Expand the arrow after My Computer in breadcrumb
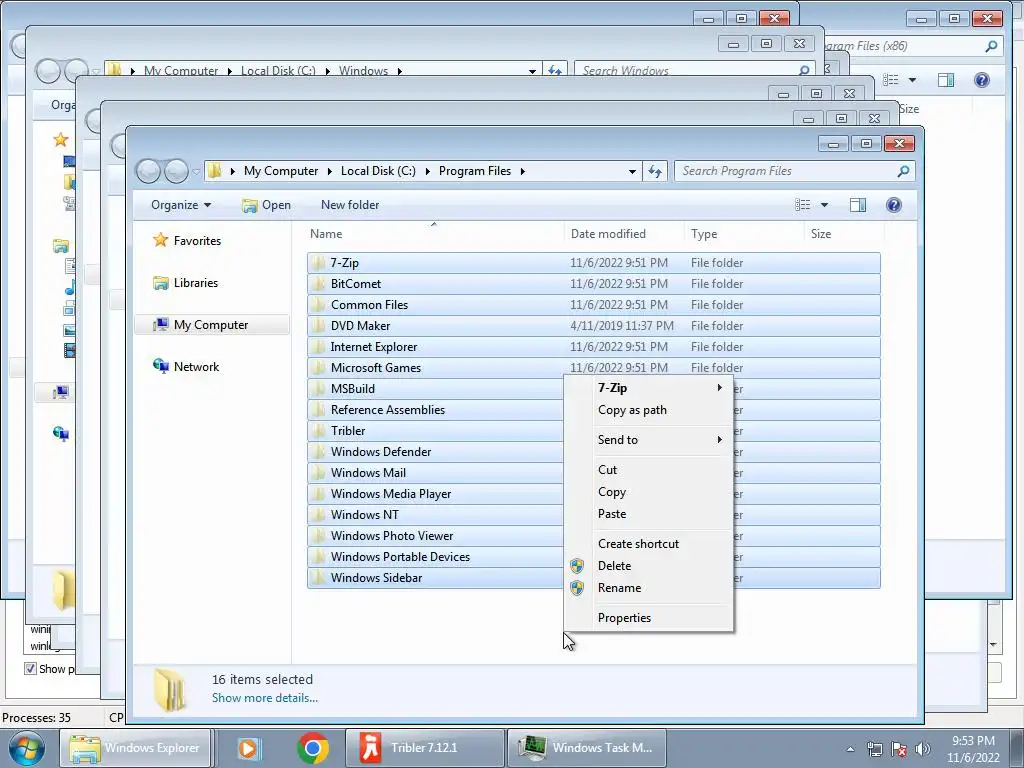 pos(330,171)
